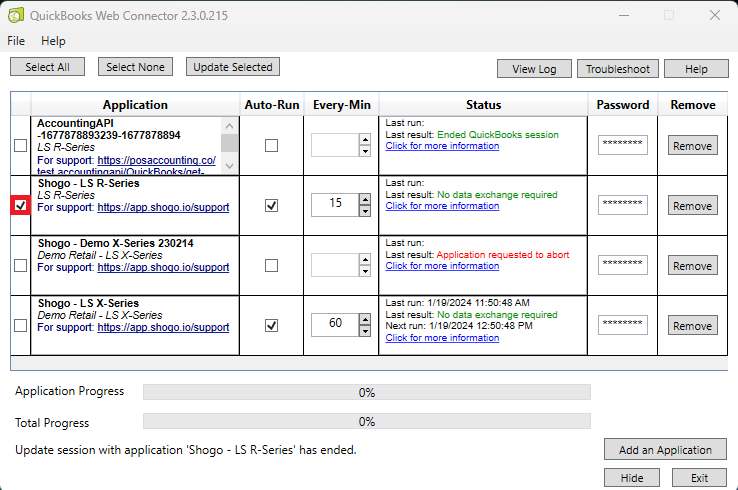Click the 'Application requested to abort' result text

click(503, 255)
